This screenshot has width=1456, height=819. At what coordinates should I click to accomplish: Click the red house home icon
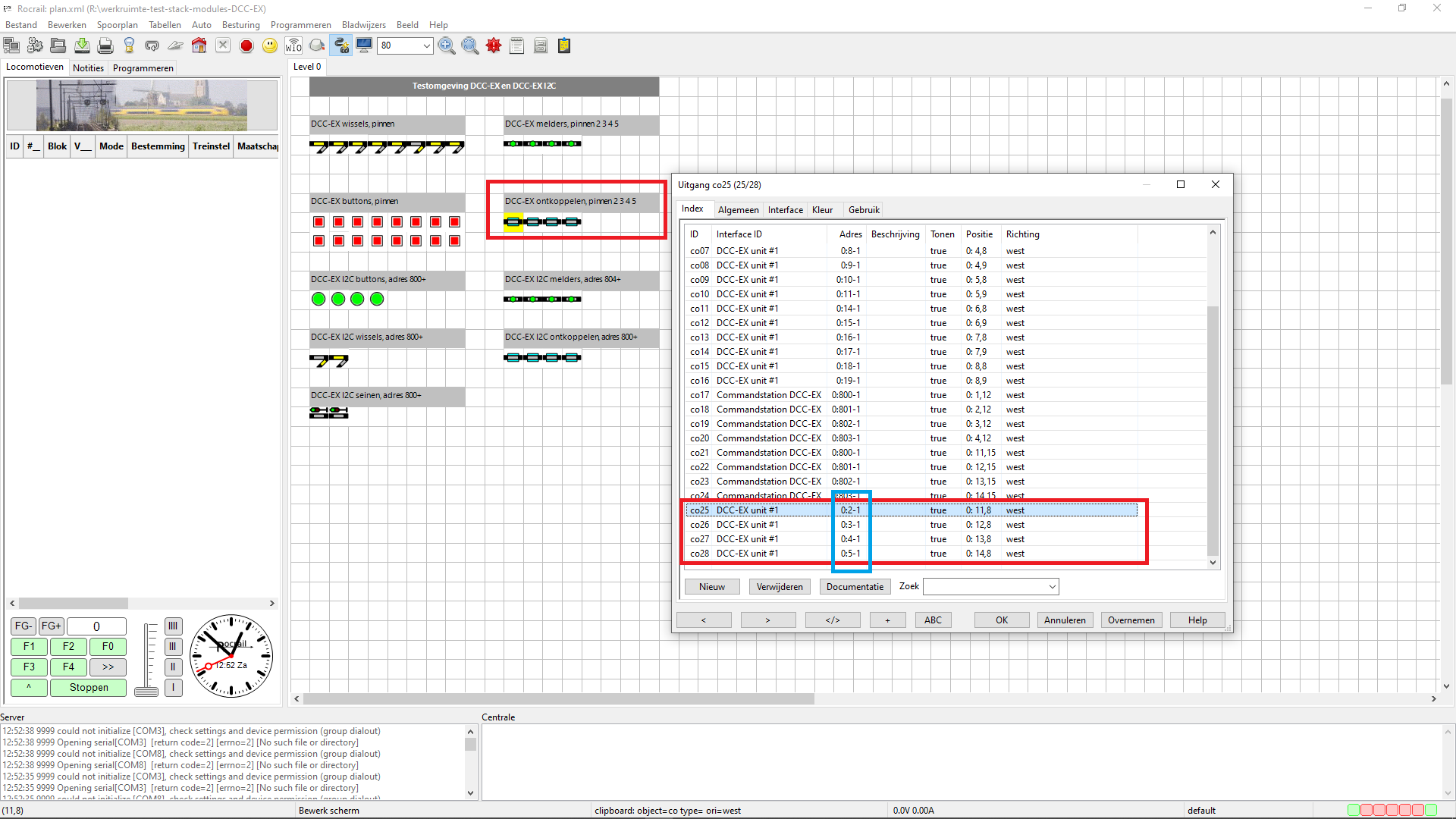point(199,45)
